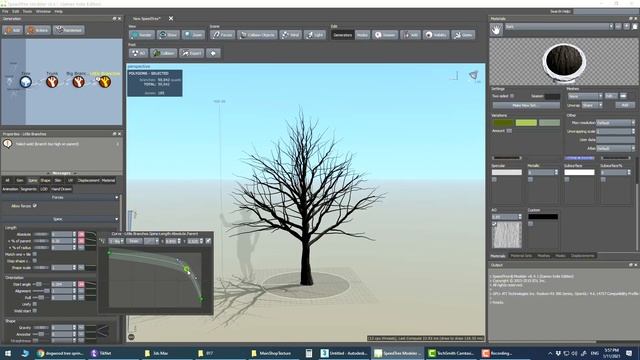Delete the material with trash icon

(x=635, y=27)
